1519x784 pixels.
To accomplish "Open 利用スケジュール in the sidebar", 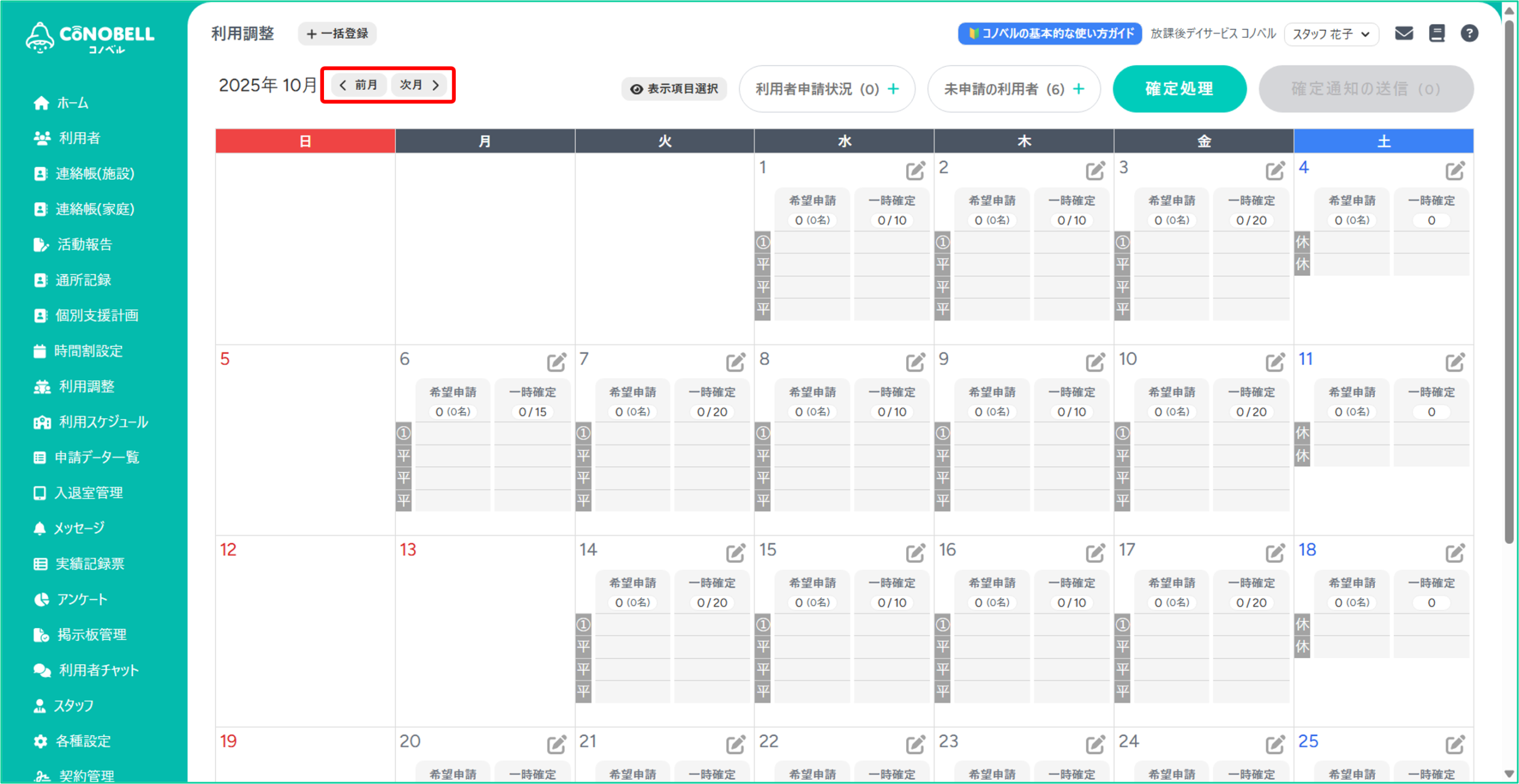I will (103, 422).
